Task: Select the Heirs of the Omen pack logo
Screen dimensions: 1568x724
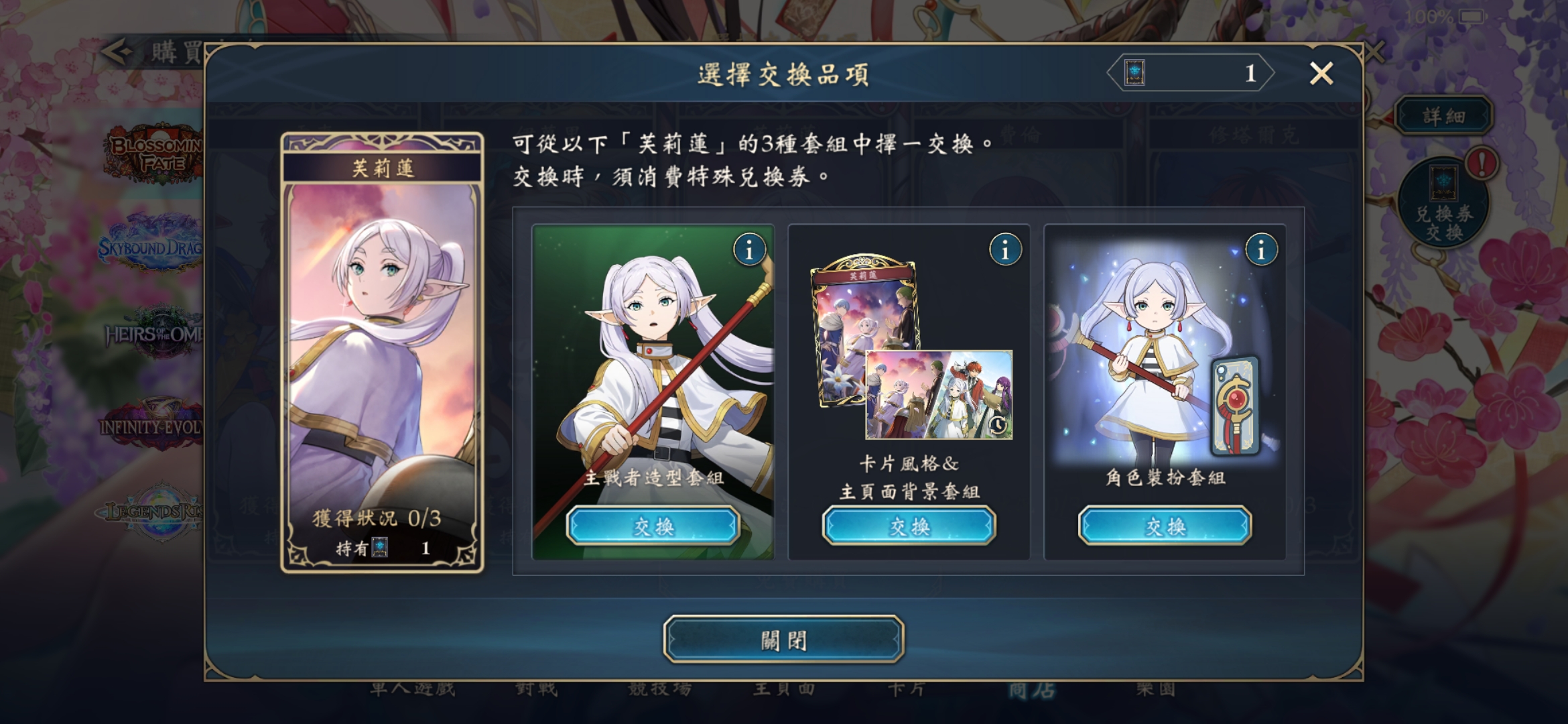Action: 153,332
